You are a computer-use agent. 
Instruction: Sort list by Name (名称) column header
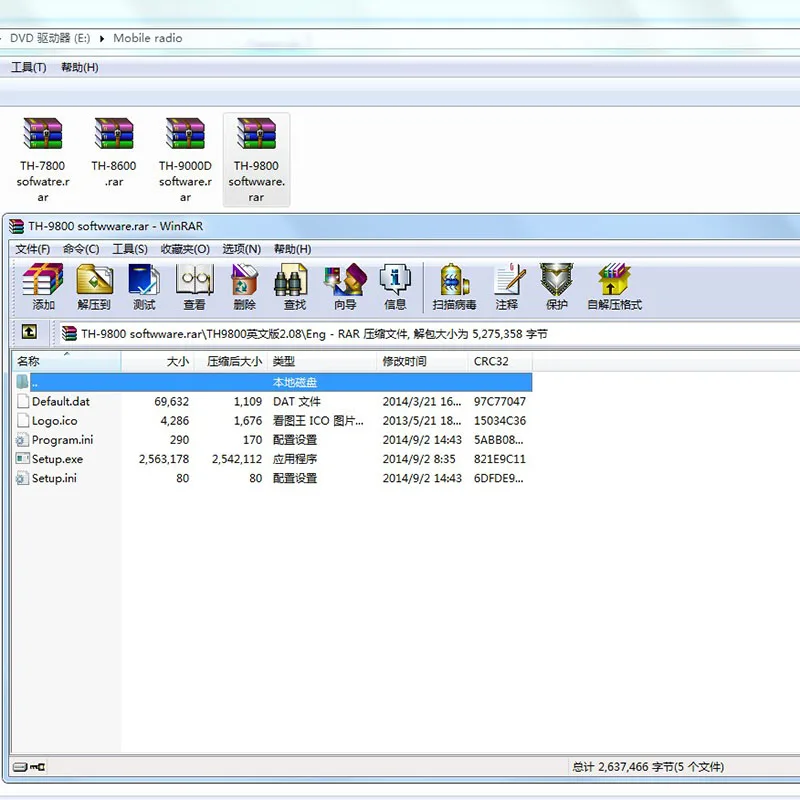click(x=66, y=361)
